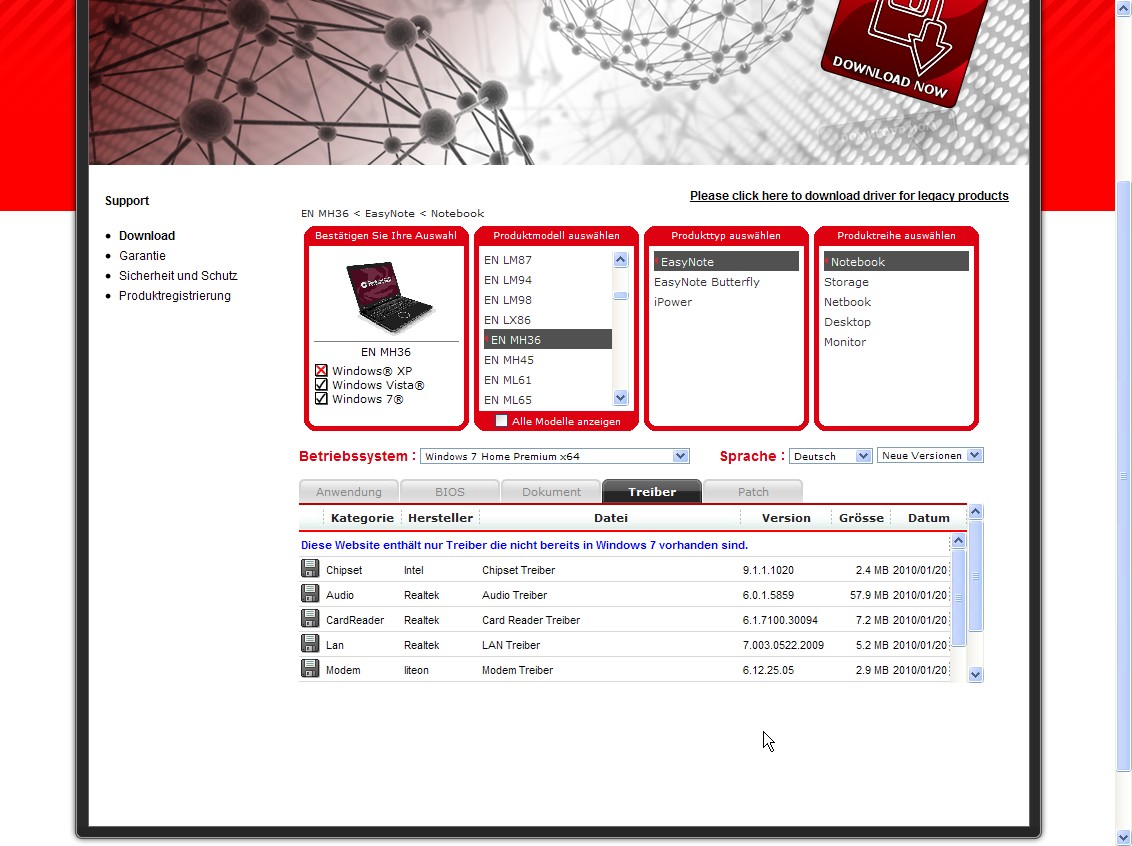Open the Produktregistrierung link
Screen dimensions: 1132x846
click(175, 296)
